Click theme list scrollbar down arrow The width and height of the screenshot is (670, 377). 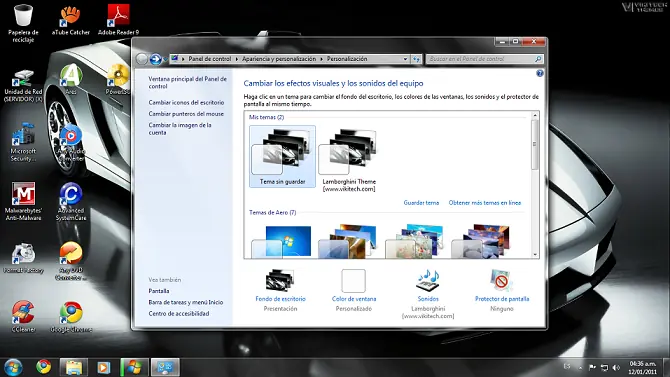pos(535,255)
